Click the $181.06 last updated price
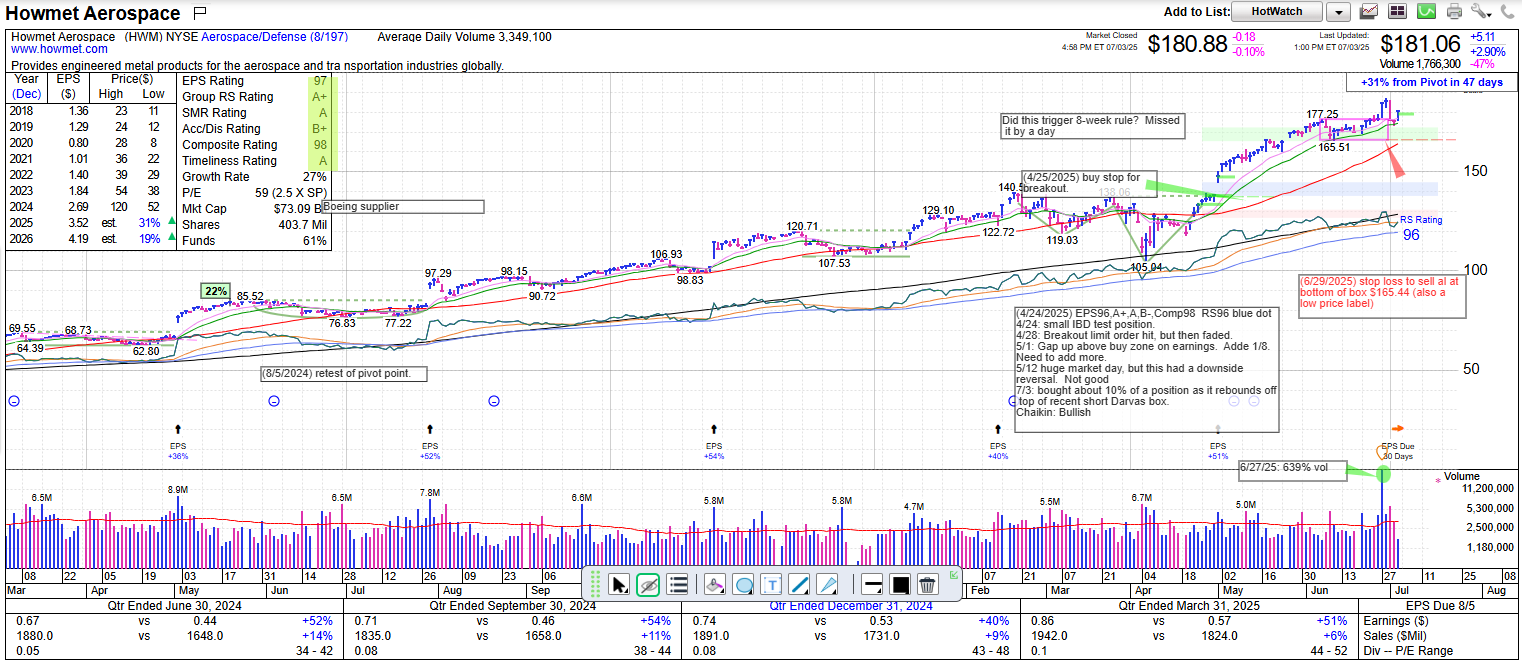Image resolution: width=1522 pixels, height=663 pixels. (1421, 44)
